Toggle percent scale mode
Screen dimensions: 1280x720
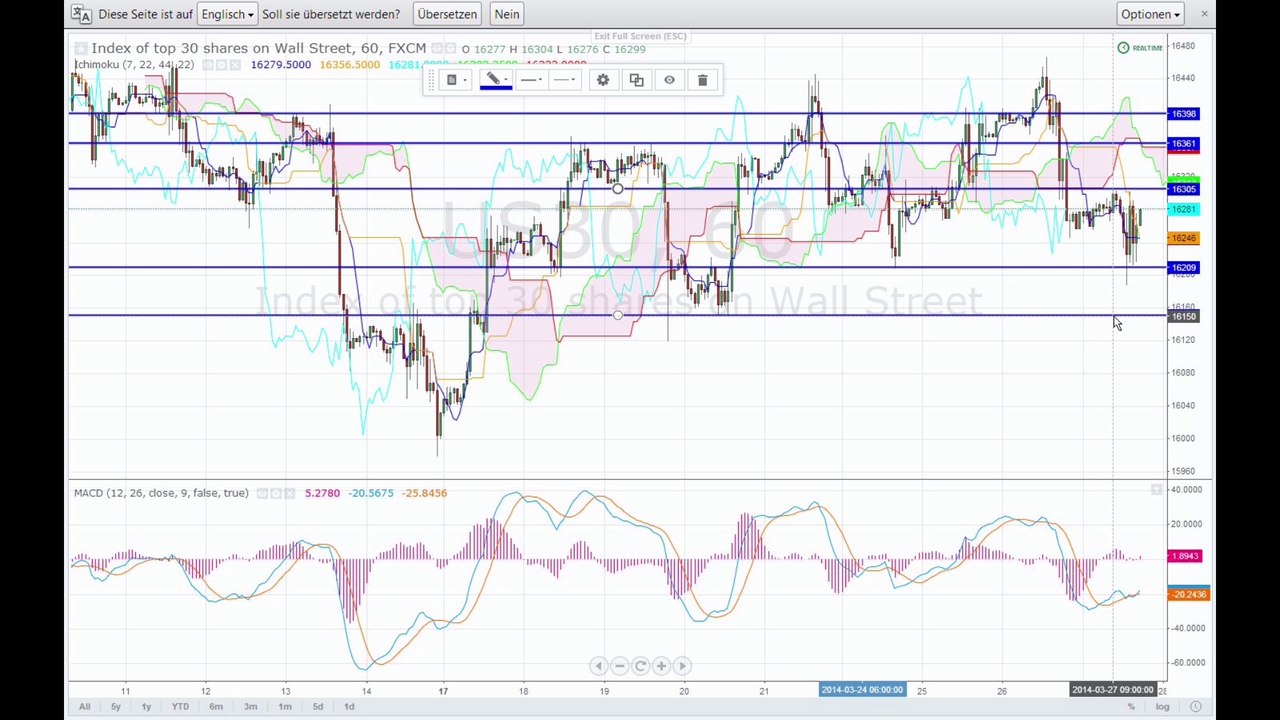(x=1132, y=707)
